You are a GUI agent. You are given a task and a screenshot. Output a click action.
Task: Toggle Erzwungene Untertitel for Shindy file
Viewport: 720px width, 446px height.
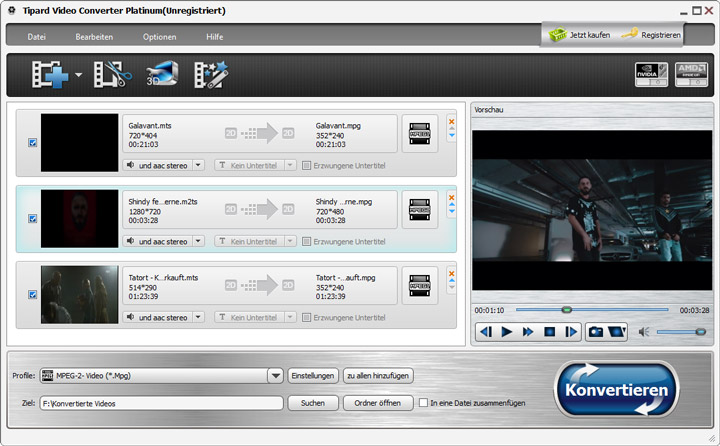(x=306, y=242)
